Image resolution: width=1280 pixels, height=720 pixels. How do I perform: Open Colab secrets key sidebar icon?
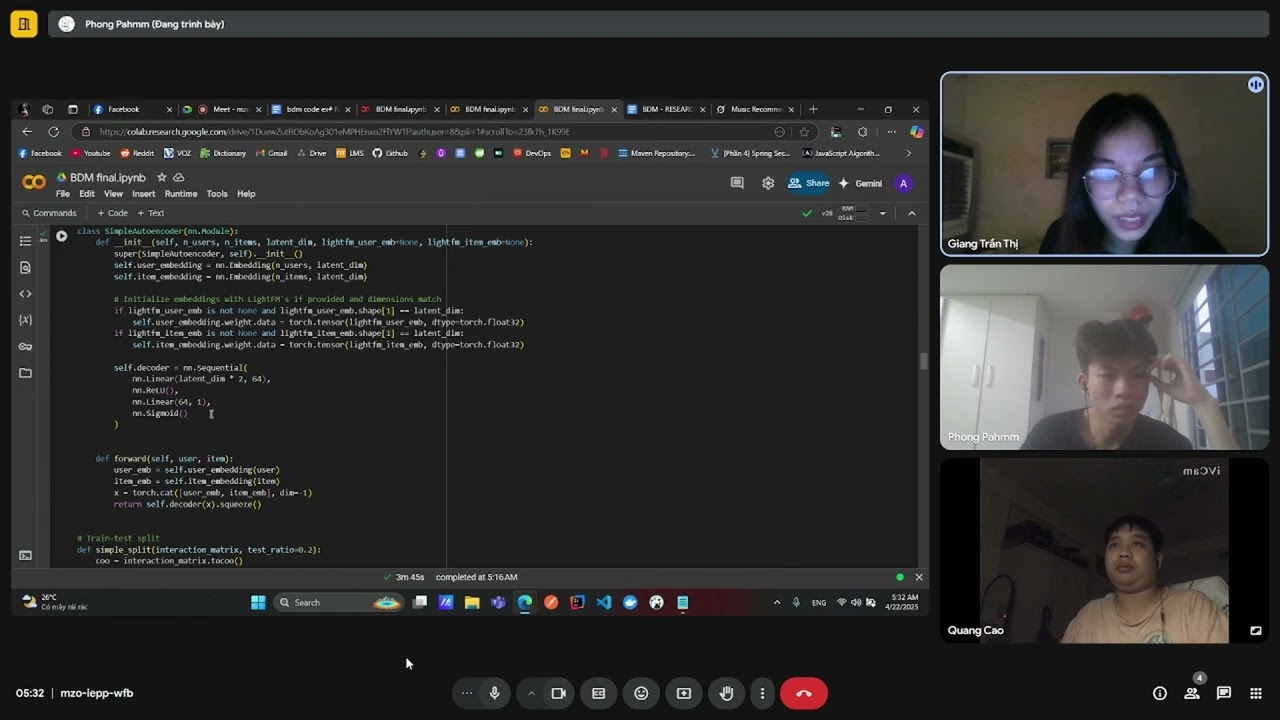click(25, 346)
